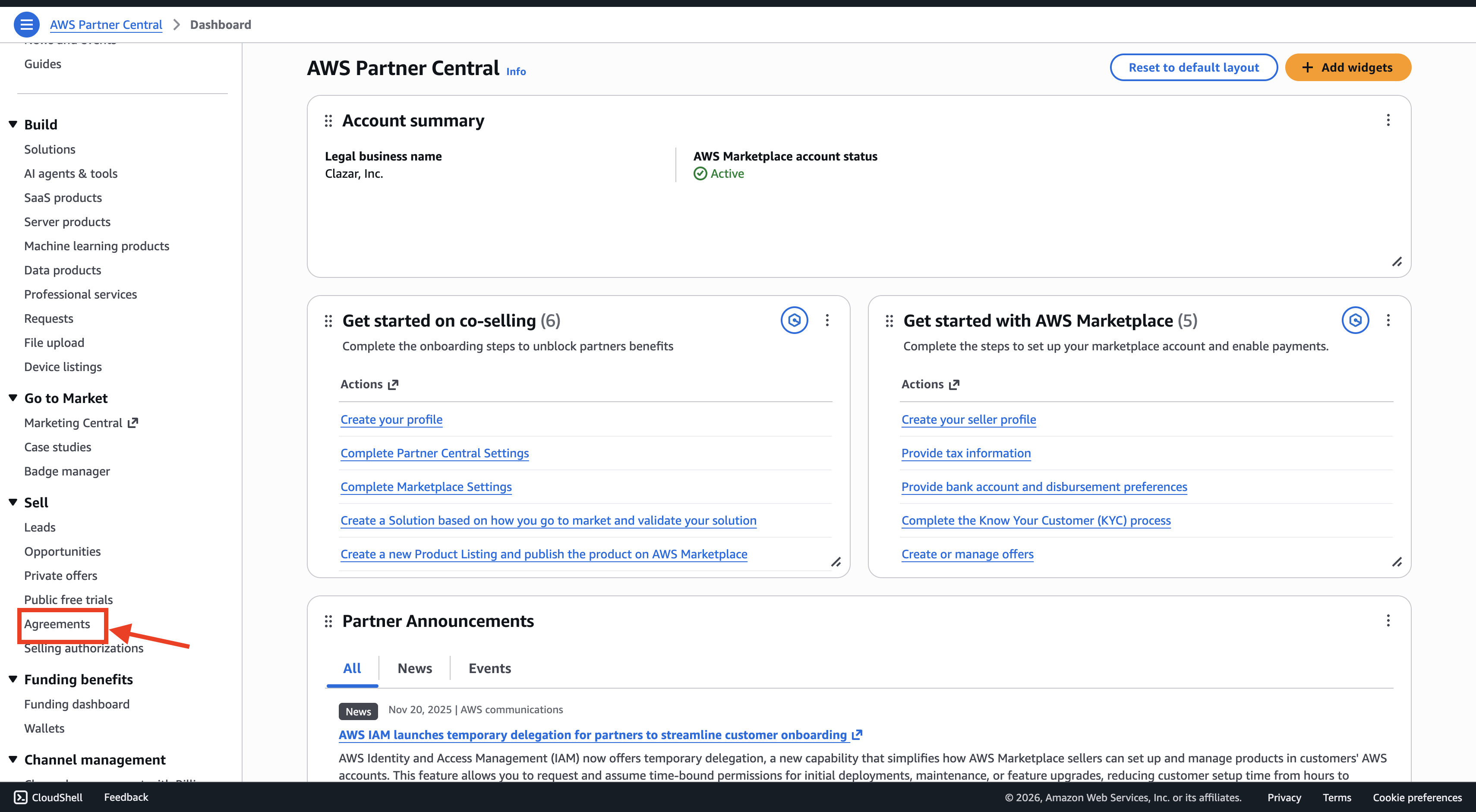Open Solutions in the sidebar
This screenshot has width=1476, height=812.
pyautogui.click(x=50, y=149)
